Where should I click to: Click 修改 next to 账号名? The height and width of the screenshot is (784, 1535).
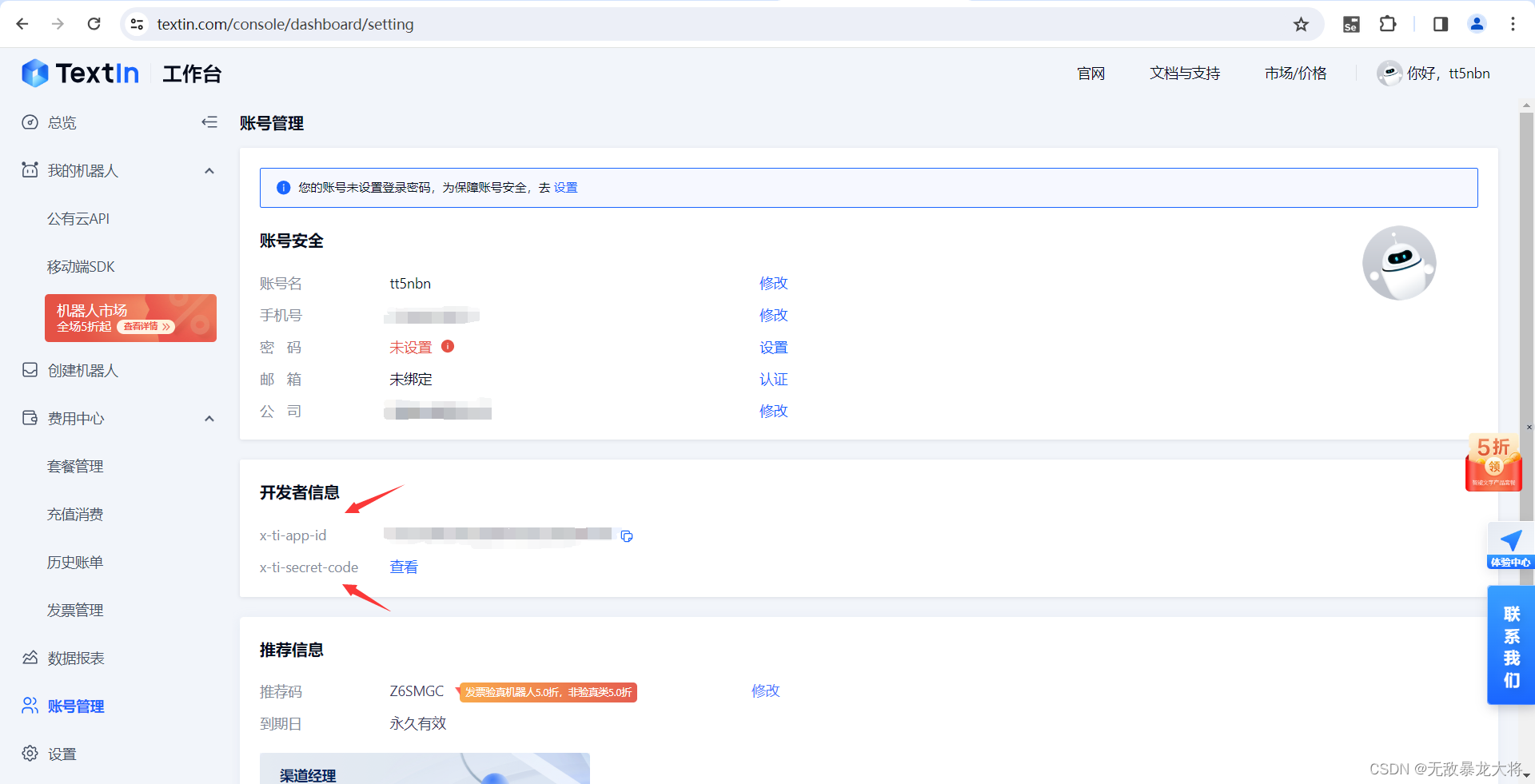coord(773,283)
